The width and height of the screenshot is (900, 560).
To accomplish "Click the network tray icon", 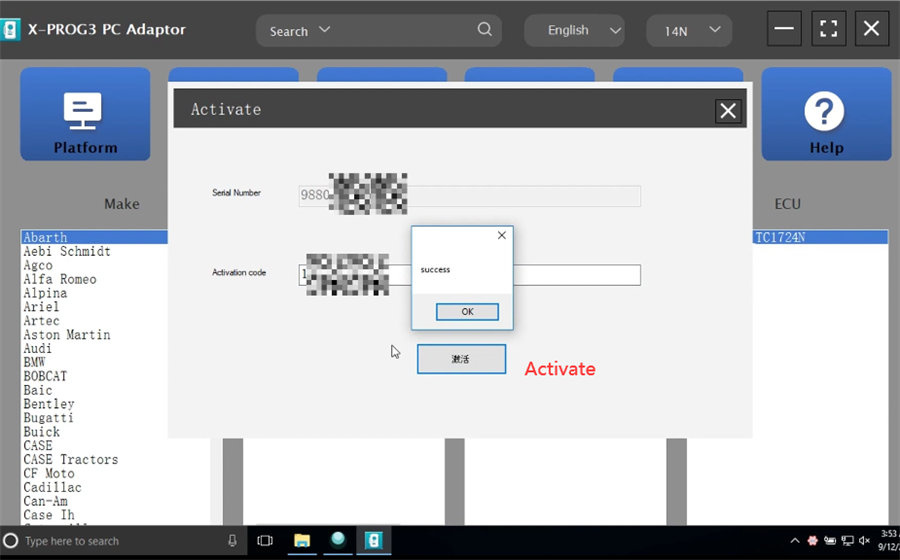I will (847, 540).
